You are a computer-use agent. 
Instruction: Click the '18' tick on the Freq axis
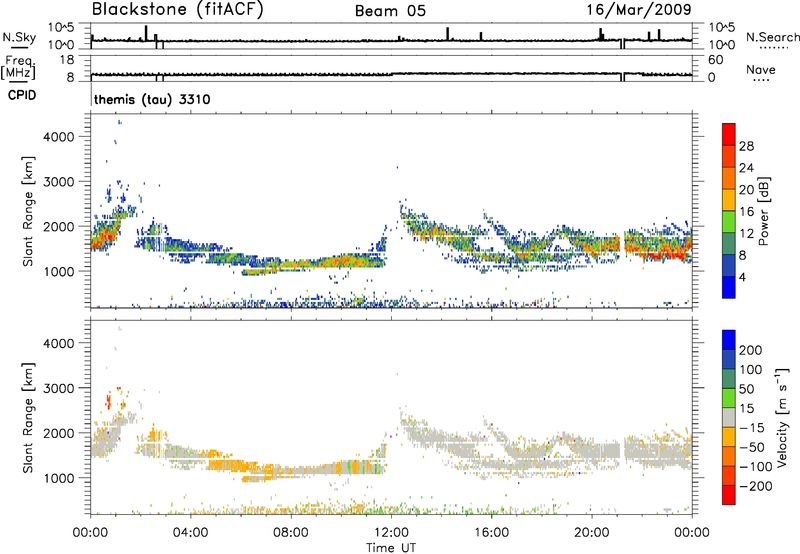pos(67,60)
